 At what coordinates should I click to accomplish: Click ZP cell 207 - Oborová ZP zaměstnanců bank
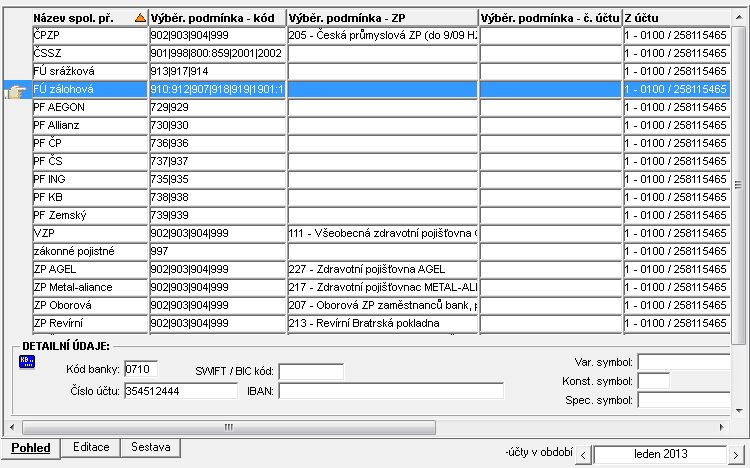point(383,305)
